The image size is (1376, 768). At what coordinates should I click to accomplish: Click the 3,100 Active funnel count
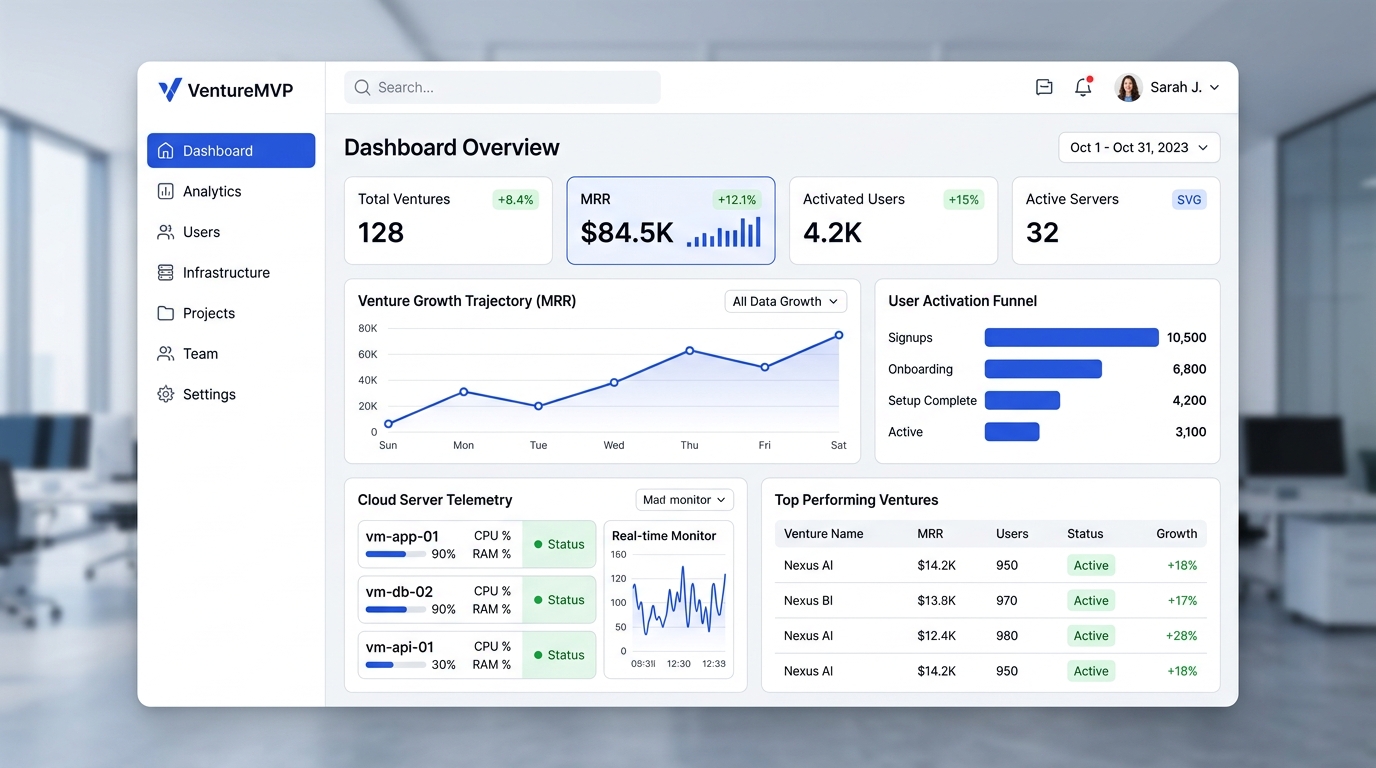click(1191, 432)
